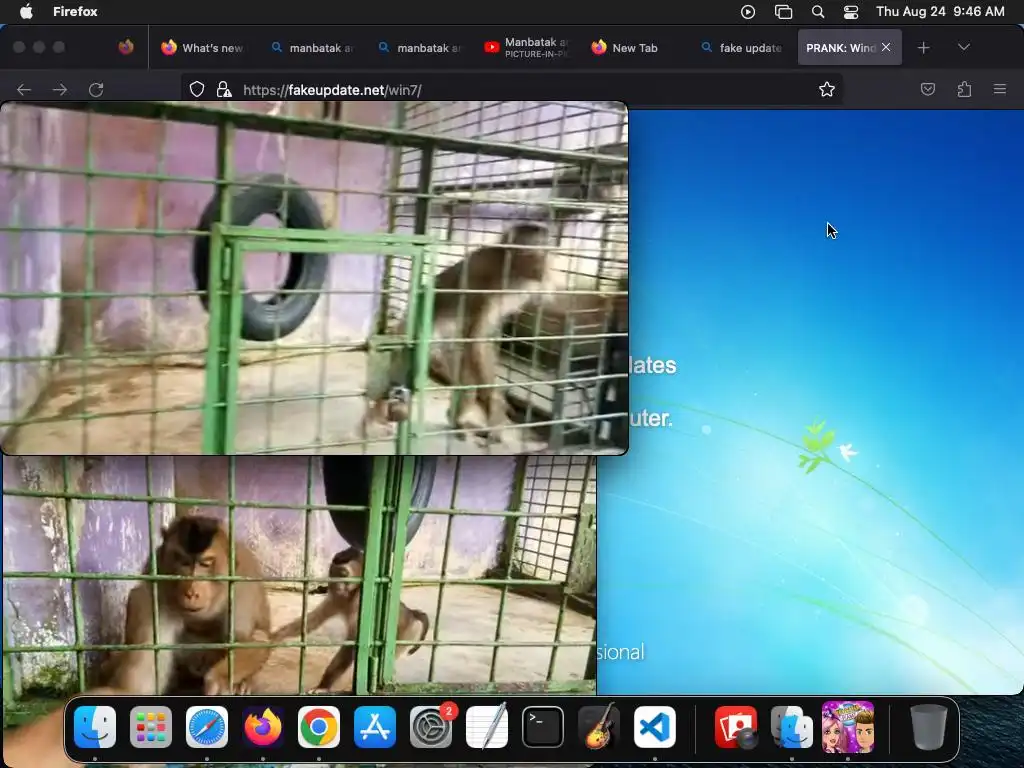This screenshot has width=1024, height=768.
Task: Click the Now Playing menu bar icon
Action: click(x=748, y=12)
